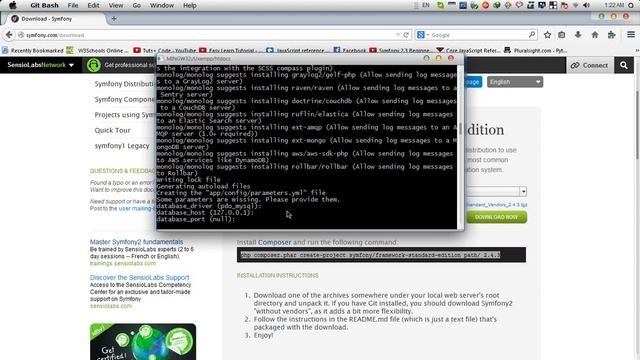Open the volume icon in menu bar
Viewport: 640px width, 360px height.
tap(587, 5)
